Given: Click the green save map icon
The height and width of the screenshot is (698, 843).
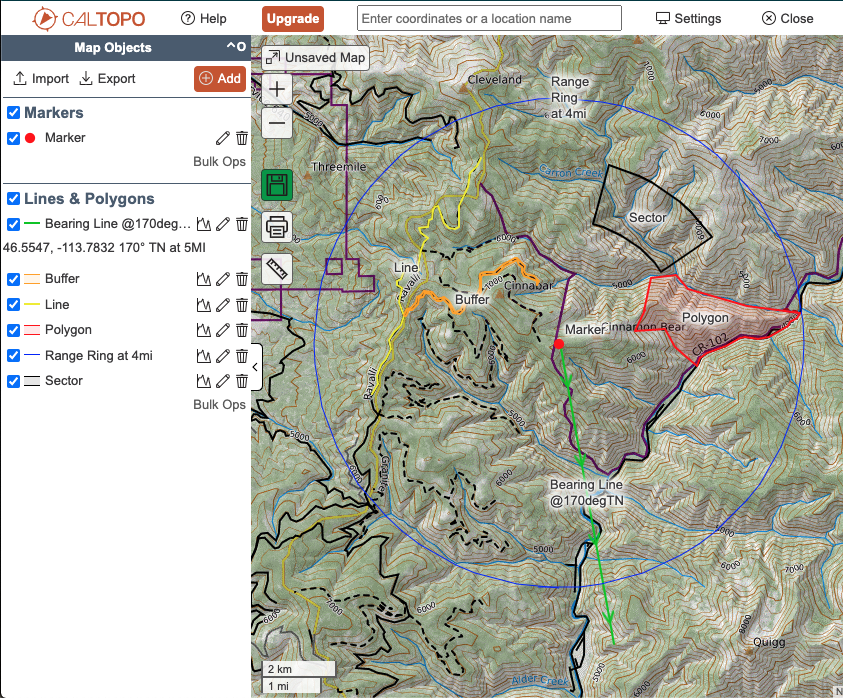Looking at the screenshot, I should (277, 186).
